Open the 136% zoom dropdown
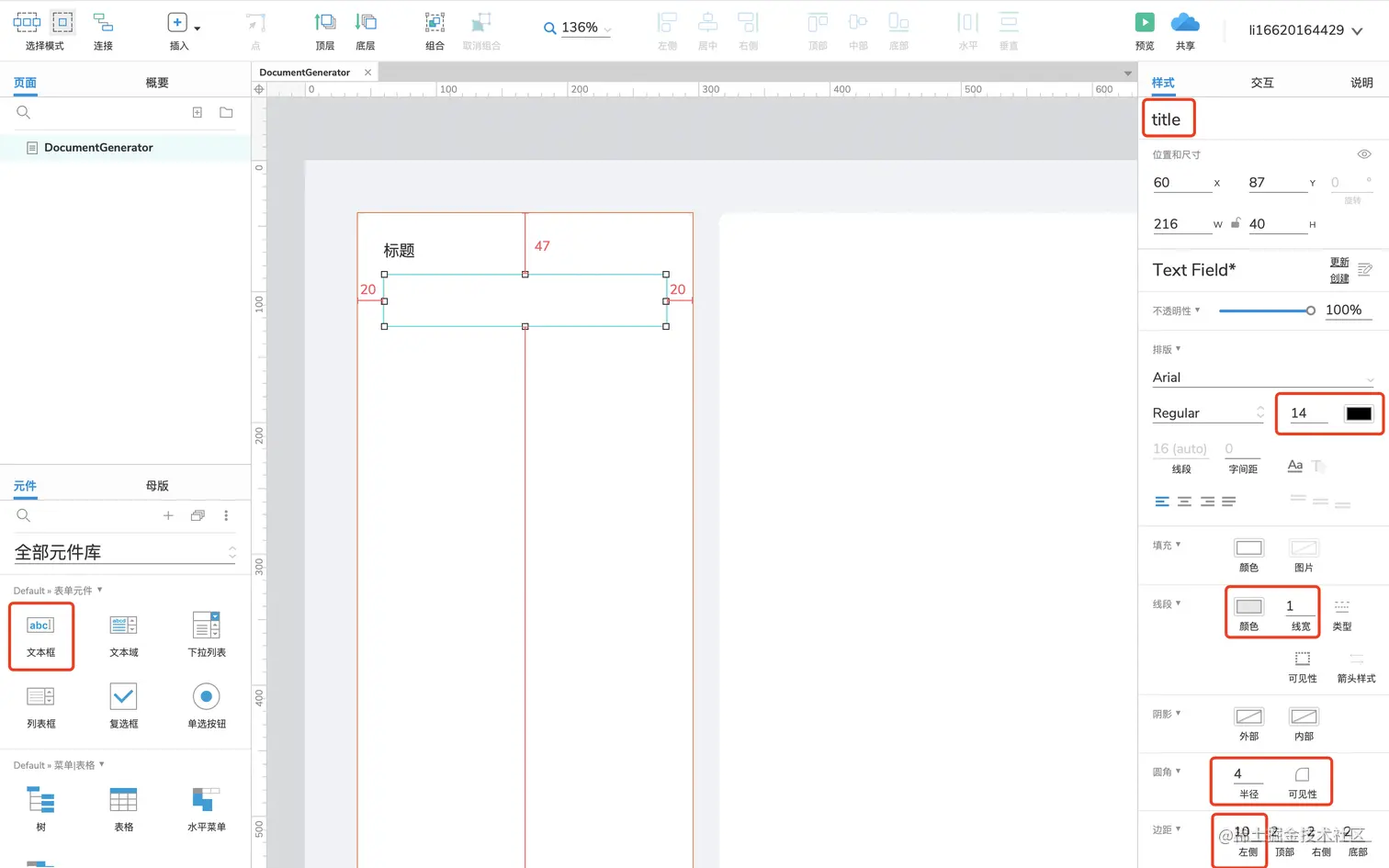The height and width of the screenshot is (868, 1389). pos(608,29)
